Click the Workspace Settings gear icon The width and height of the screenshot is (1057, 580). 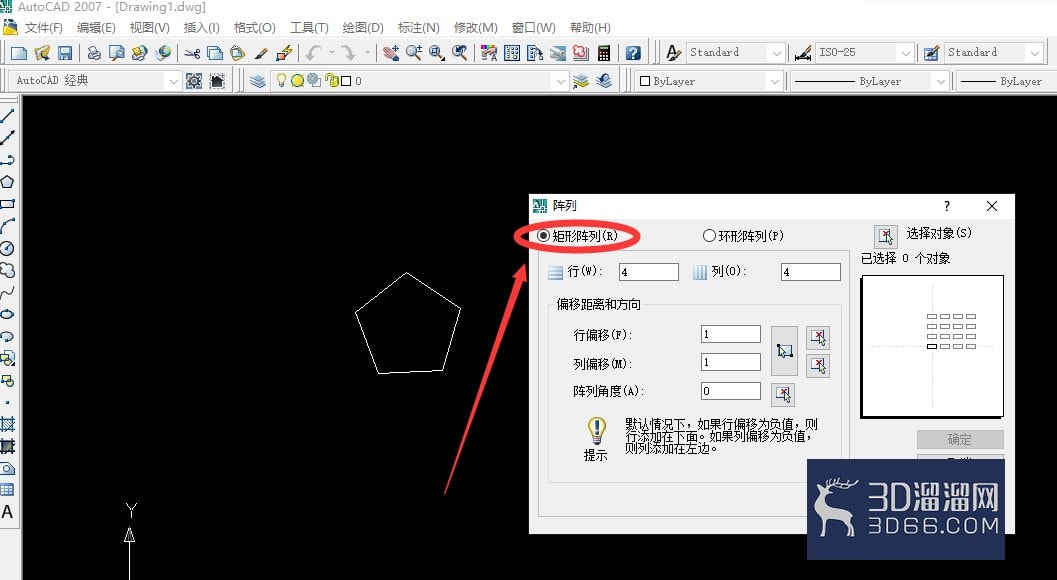tap(194, 81)
